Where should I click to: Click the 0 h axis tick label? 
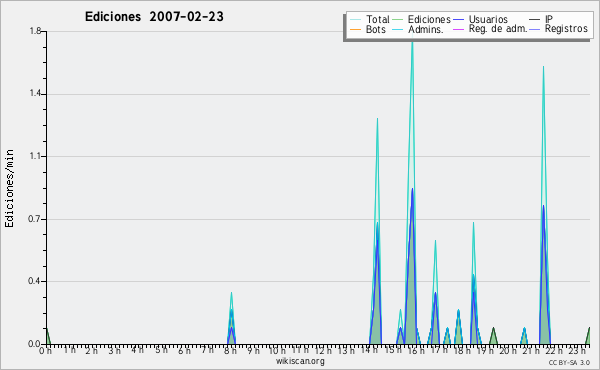(x=46, y=350)
